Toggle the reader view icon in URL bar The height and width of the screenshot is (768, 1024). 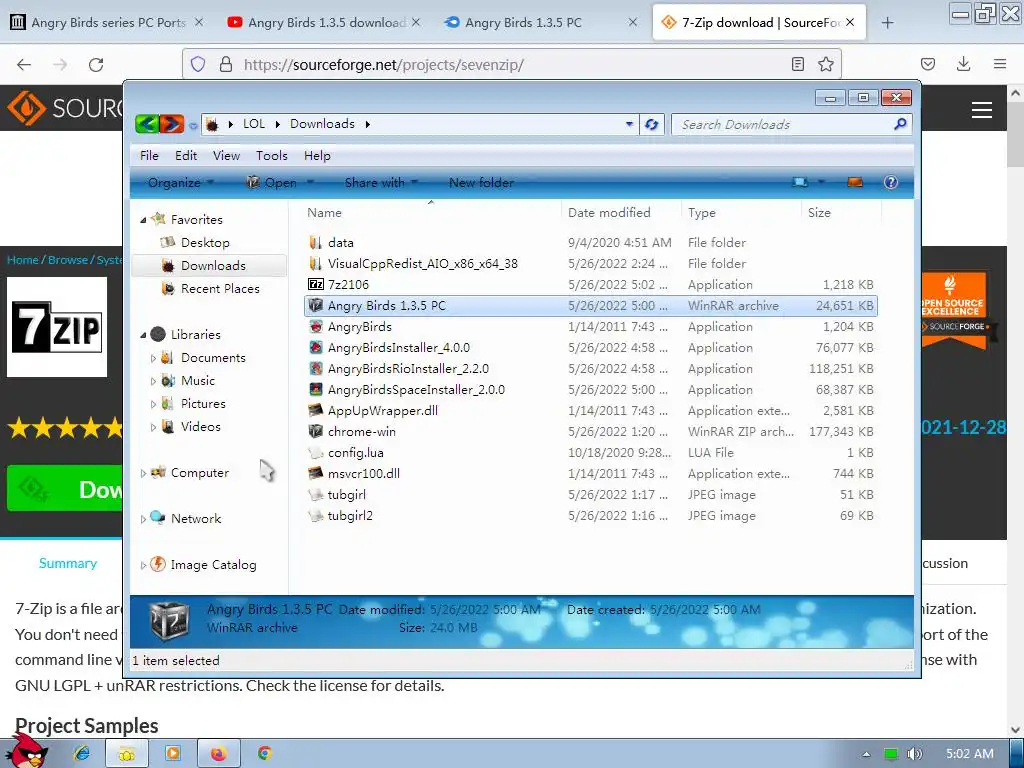797,64
